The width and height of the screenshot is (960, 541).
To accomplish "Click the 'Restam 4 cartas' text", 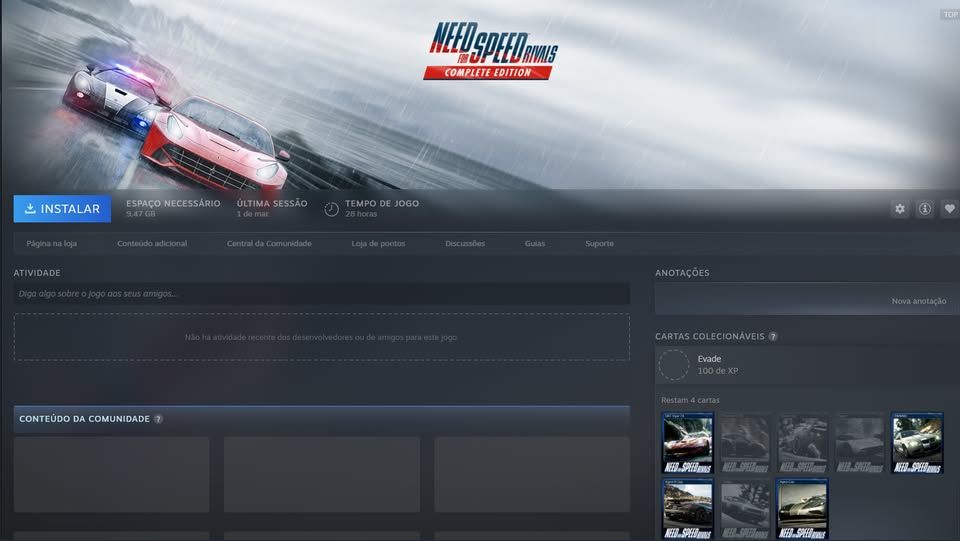I will 690,400.
